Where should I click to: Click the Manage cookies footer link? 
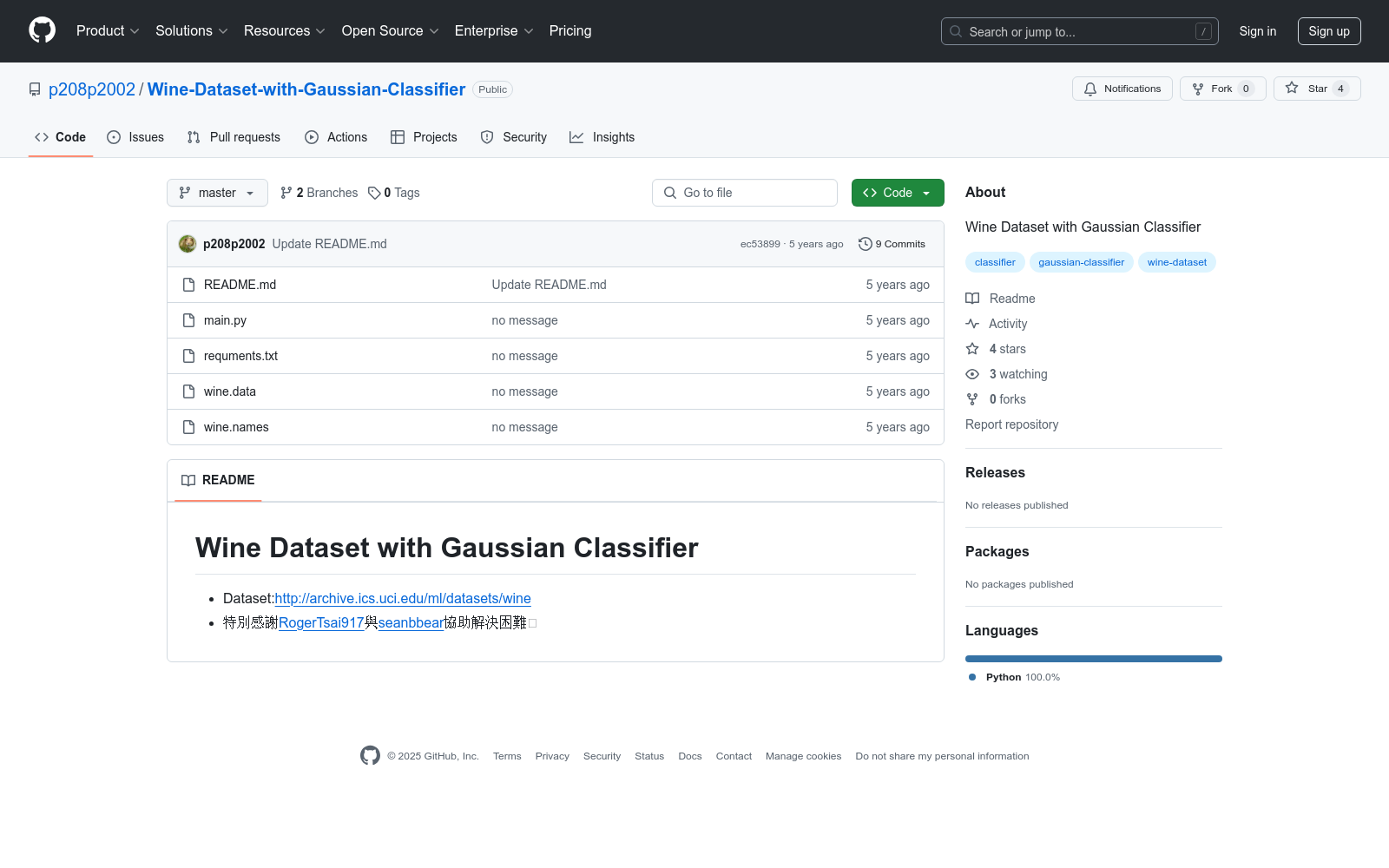click(x=804, y=756)
